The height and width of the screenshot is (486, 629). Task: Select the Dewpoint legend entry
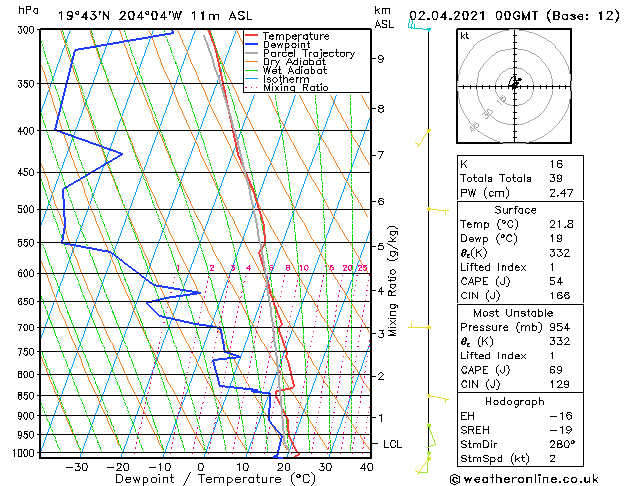click(286, 45)
